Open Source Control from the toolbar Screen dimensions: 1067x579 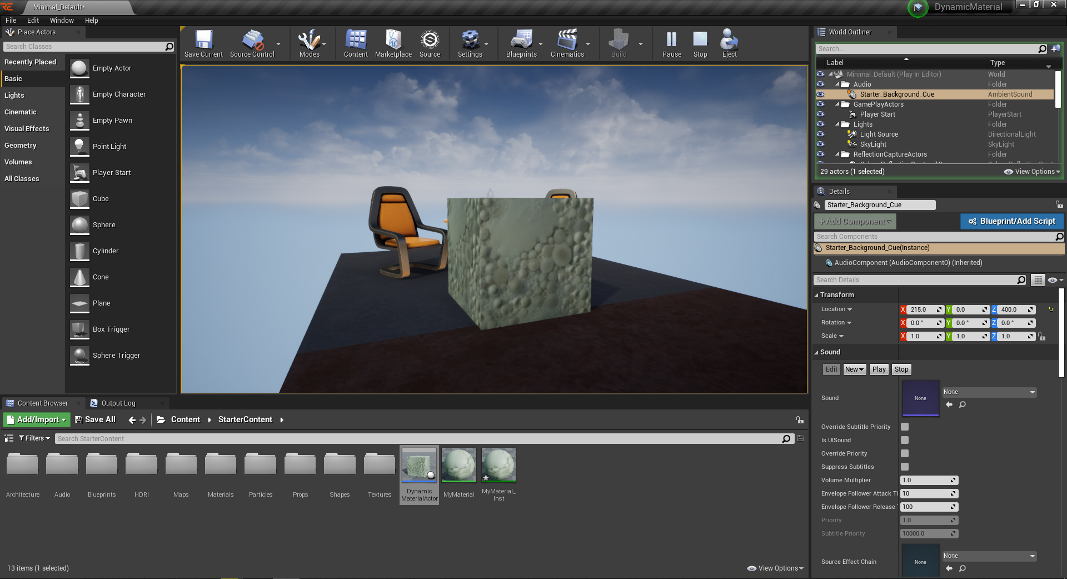[253, 42]
